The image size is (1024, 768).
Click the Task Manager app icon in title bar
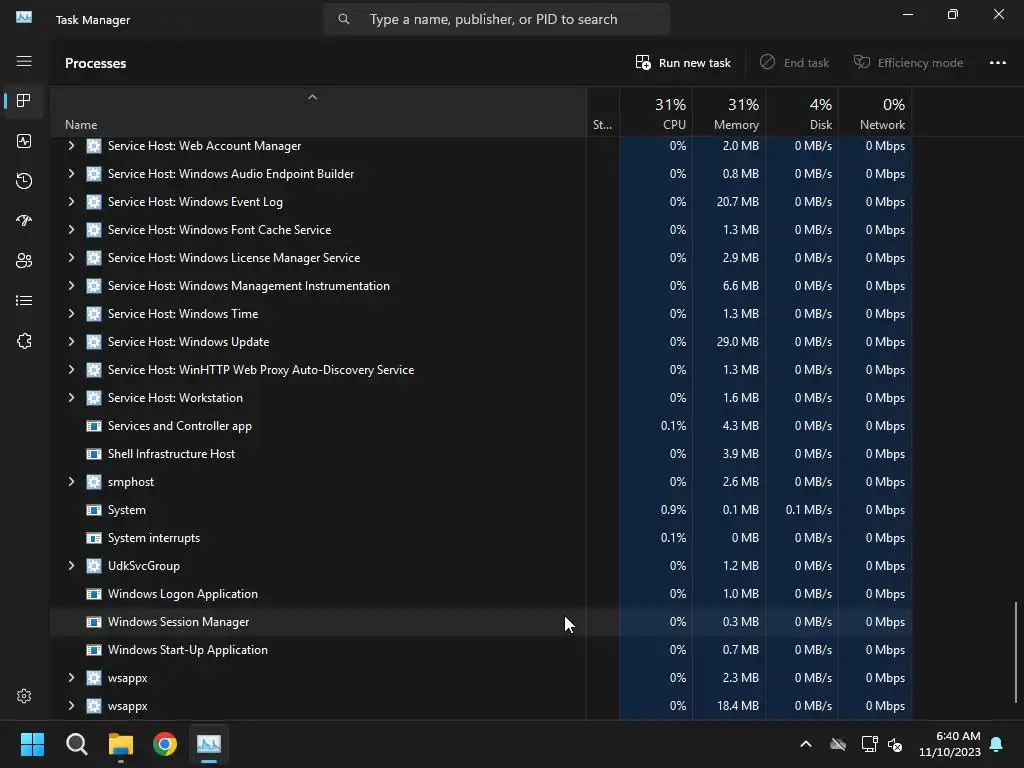24,18
